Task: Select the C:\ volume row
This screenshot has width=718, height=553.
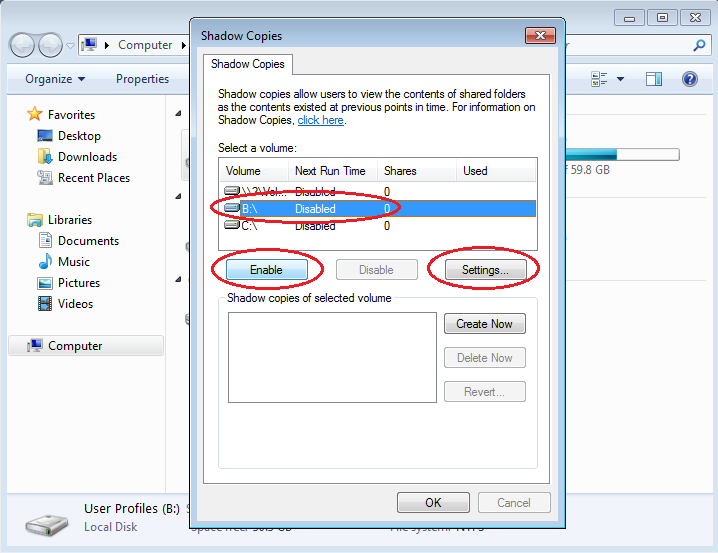Action: (377, 226)
